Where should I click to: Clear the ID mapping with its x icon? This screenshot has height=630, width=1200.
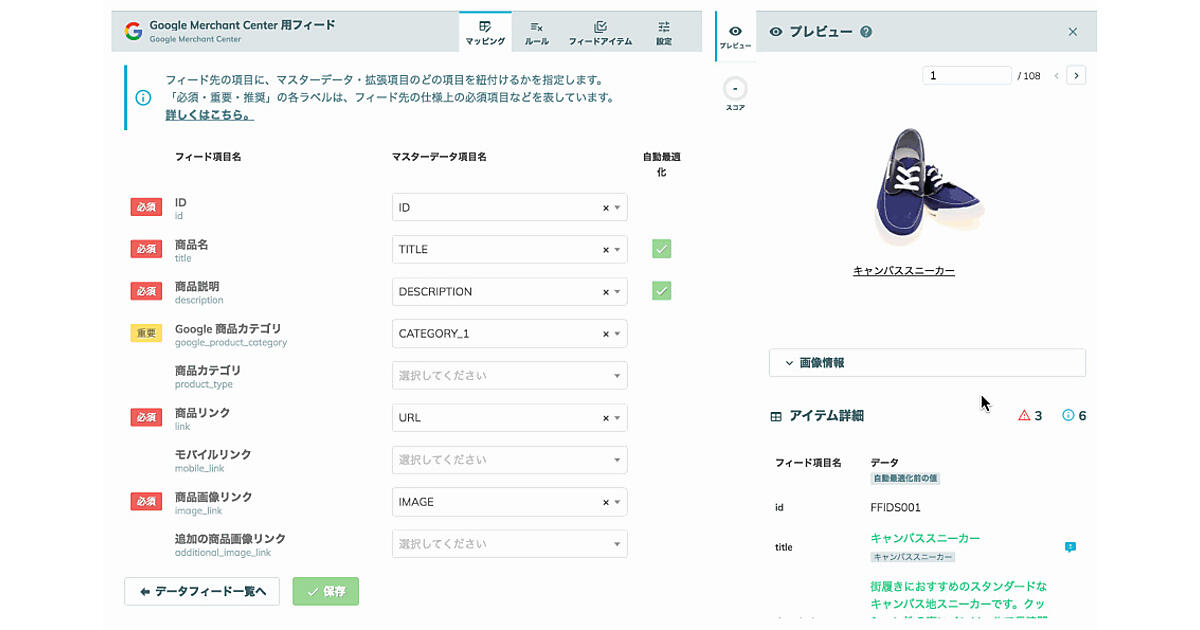click(605, 208)
